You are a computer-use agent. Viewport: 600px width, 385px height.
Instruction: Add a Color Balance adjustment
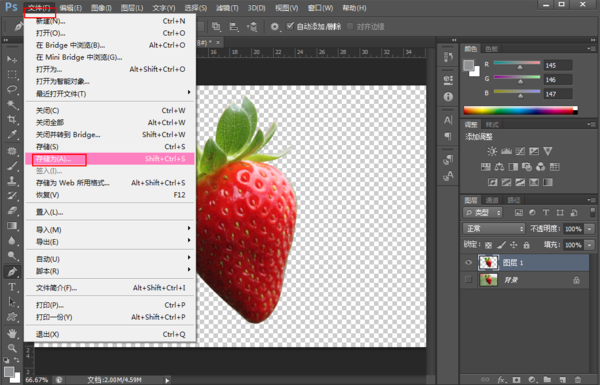pos(499,167)
